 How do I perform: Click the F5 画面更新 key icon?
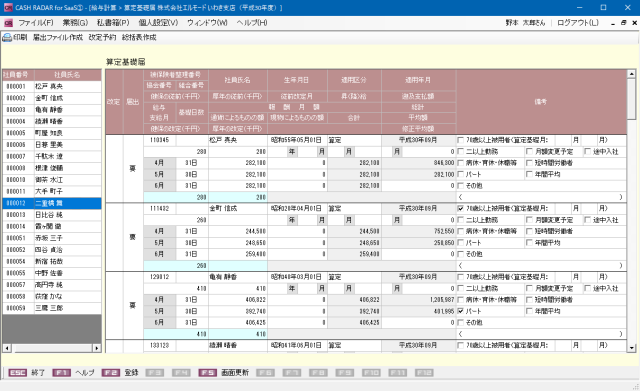click(207, 373)
